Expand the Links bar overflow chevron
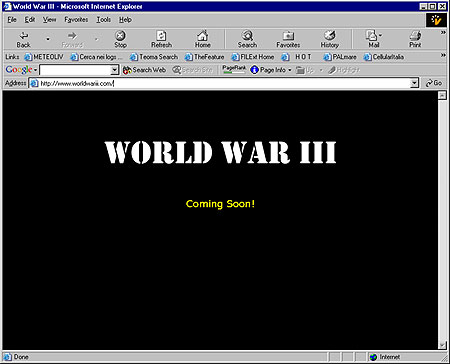This screenshot has width=450, height=364. 443,55
